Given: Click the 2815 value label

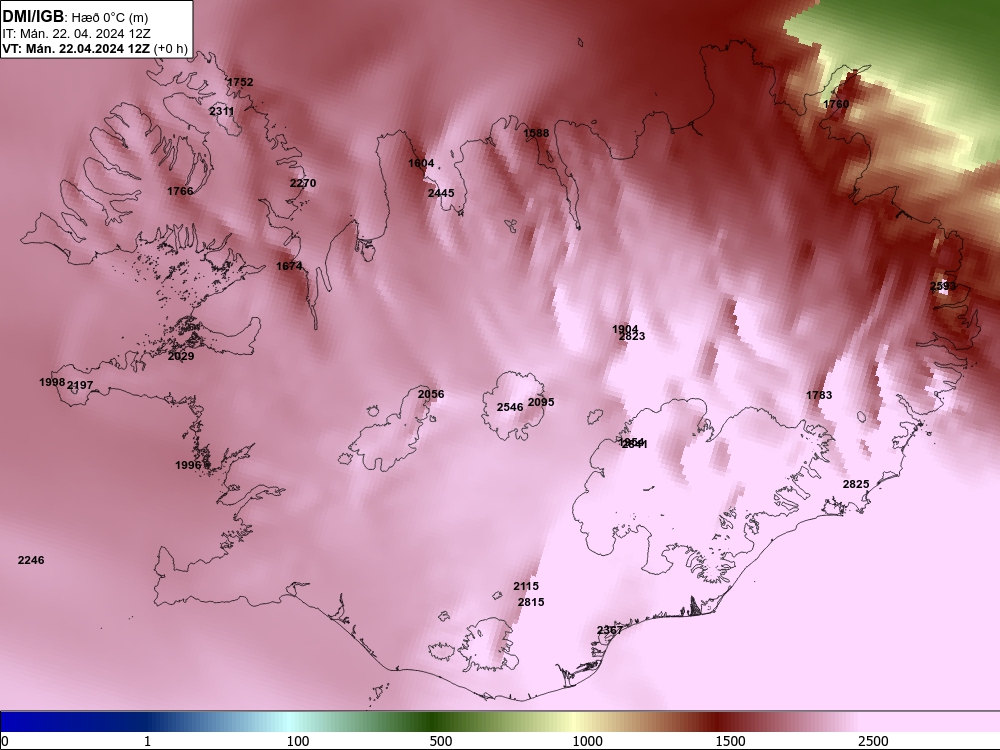Looking at the screenshot, I should pyautogui.click(x=531, y=602).
